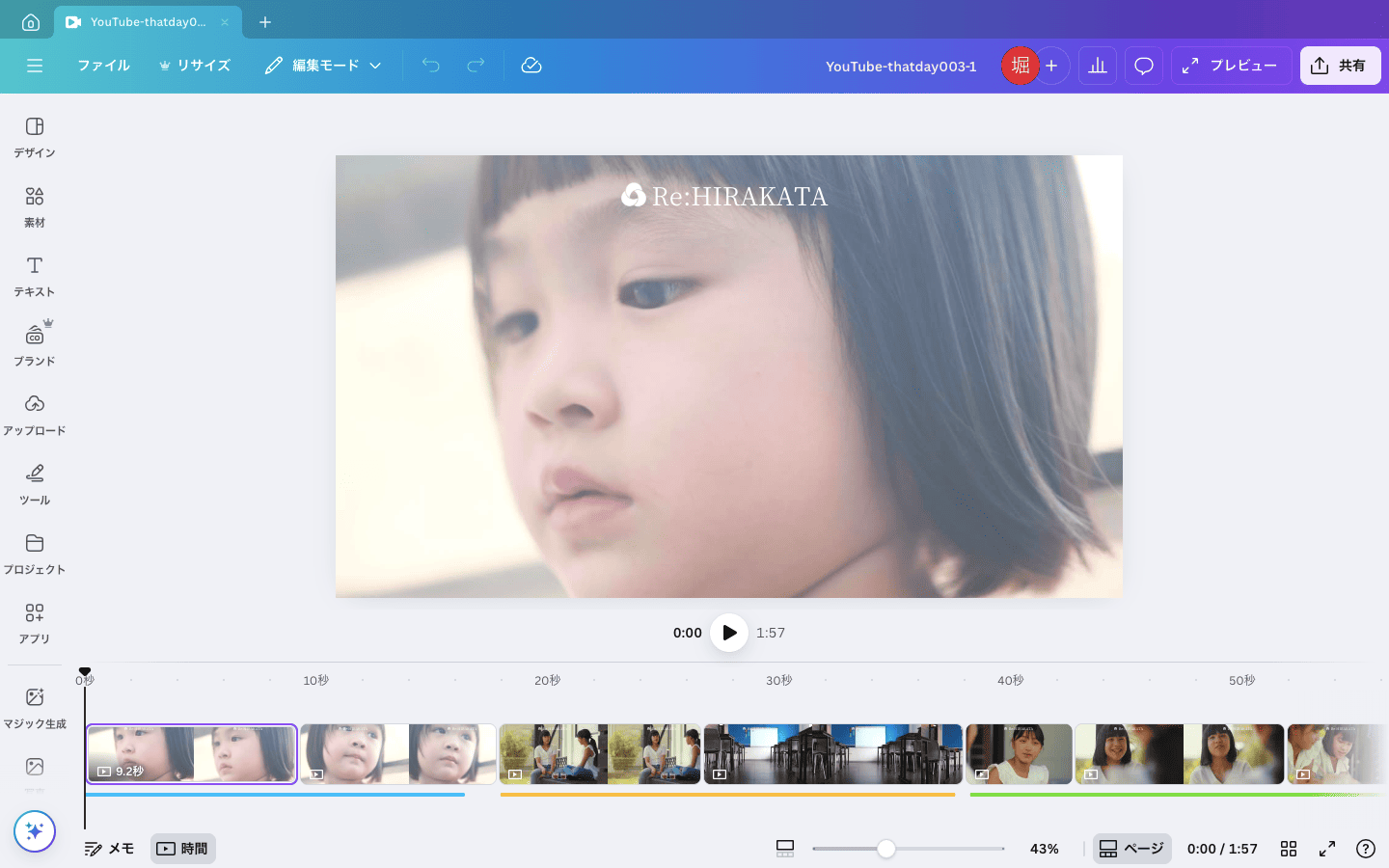Open the アップロード (Uploads) panel

34,415
